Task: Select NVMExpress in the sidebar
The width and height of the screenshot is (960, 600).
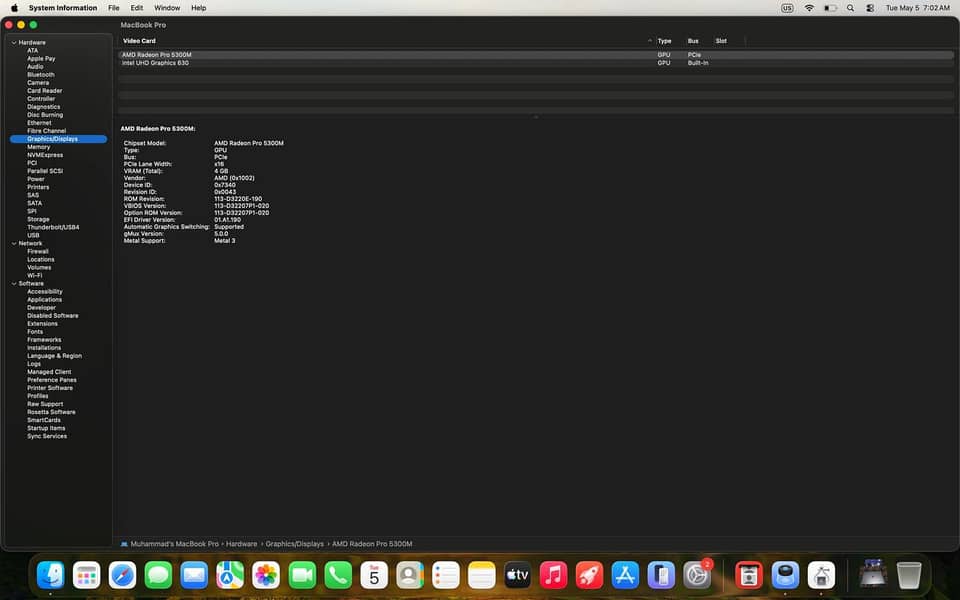Action: click(x=45, y=155)
